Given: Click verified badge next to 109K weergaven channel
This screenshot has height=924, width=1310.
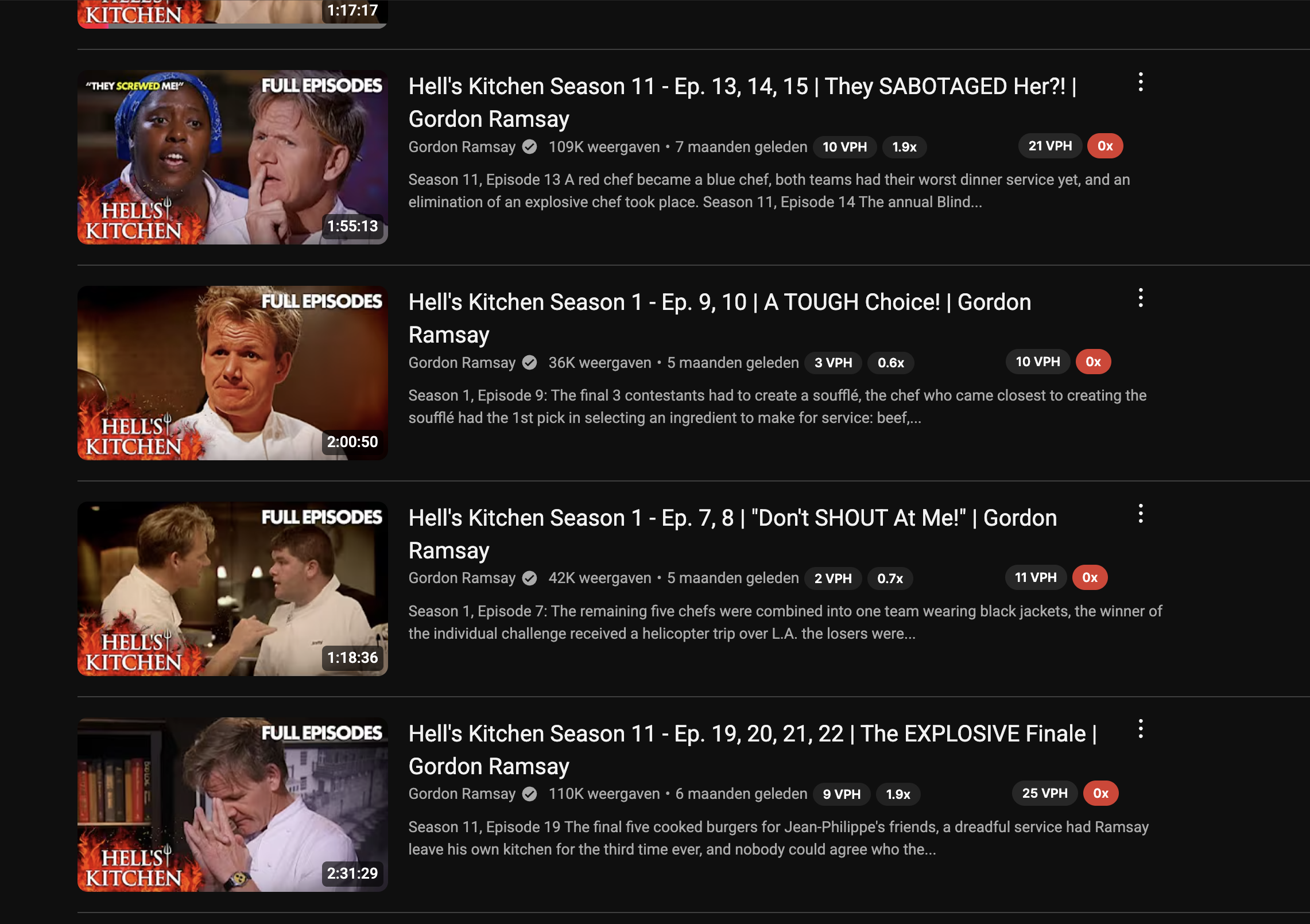Looking at the screenshot, I should (529, 147).
